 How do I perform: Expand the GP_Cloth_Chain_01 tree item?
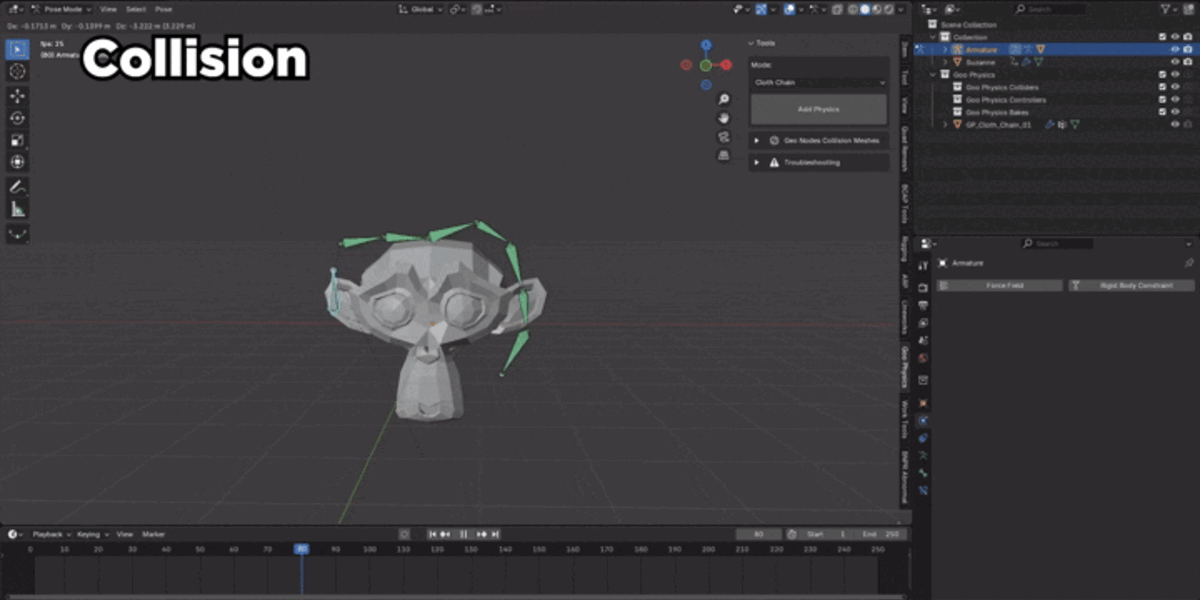tap(945, 125)
